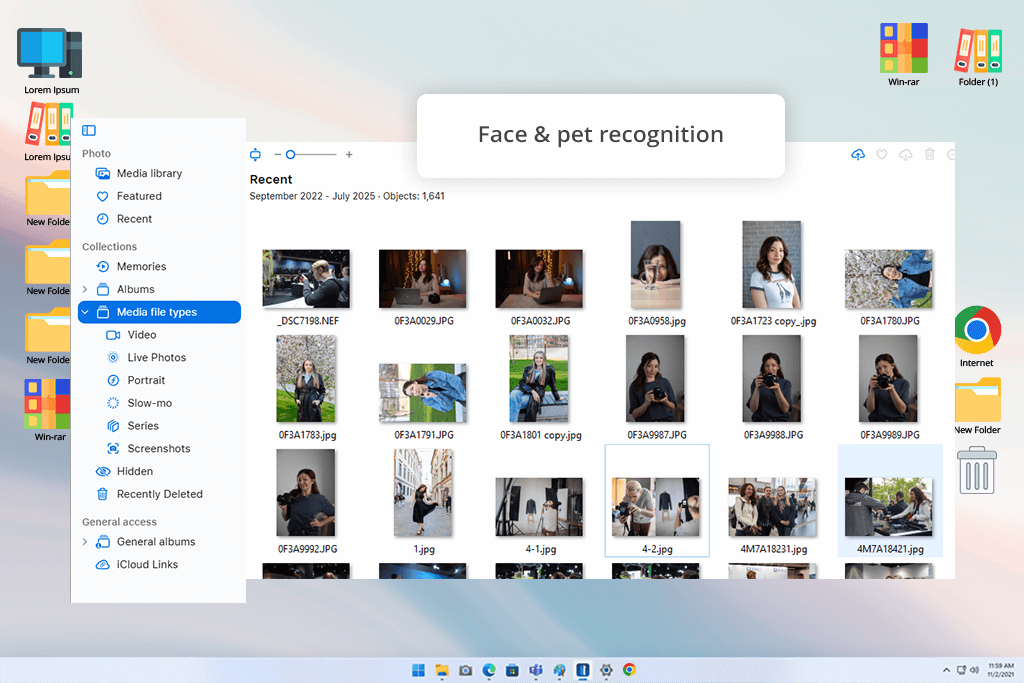Select thumbnail 0F3A9992.JPG
Screen dimensions: 1024x683
[306, 492]
